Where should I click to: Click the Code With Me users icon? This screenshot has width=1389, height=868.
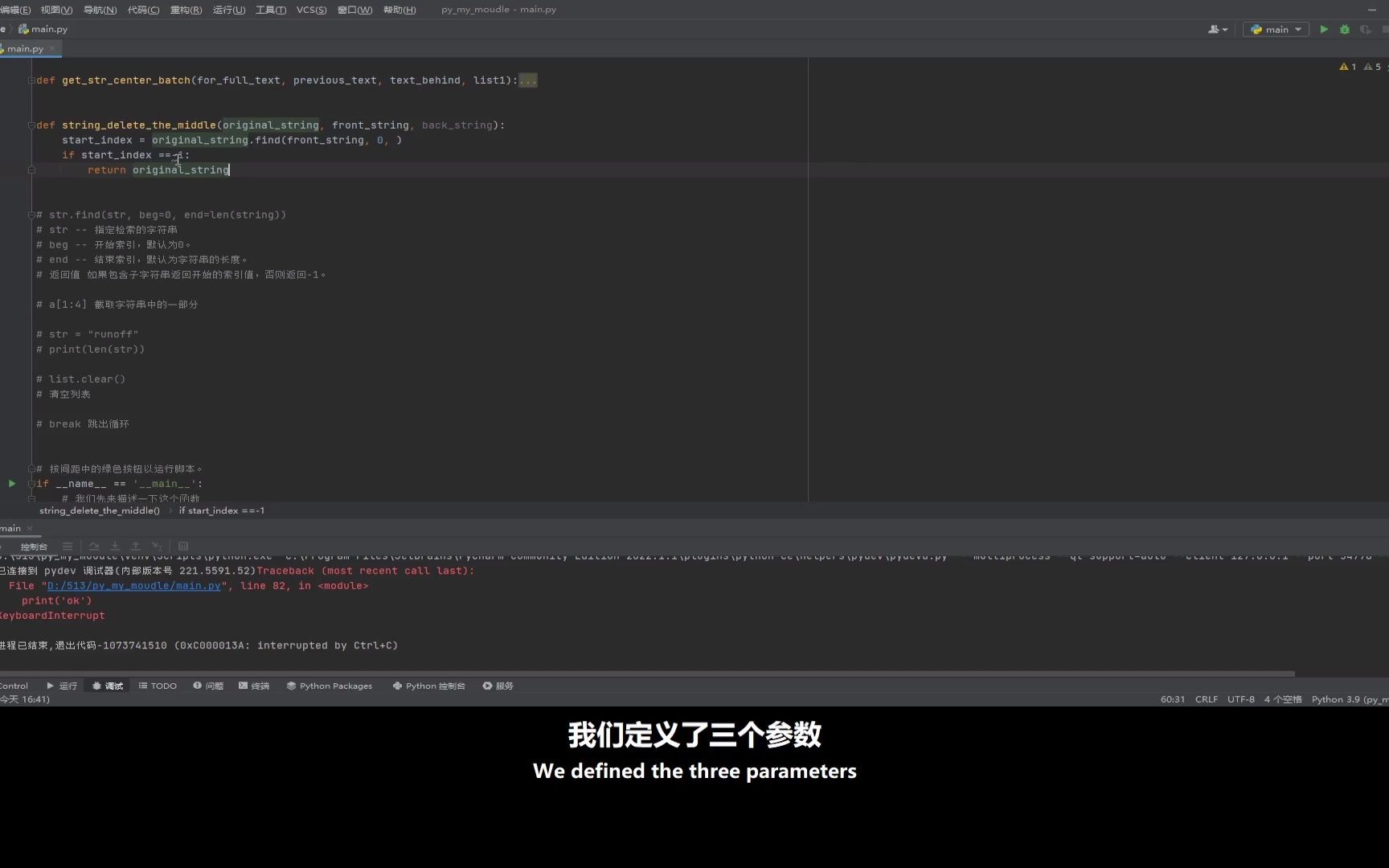[1216, 29]
